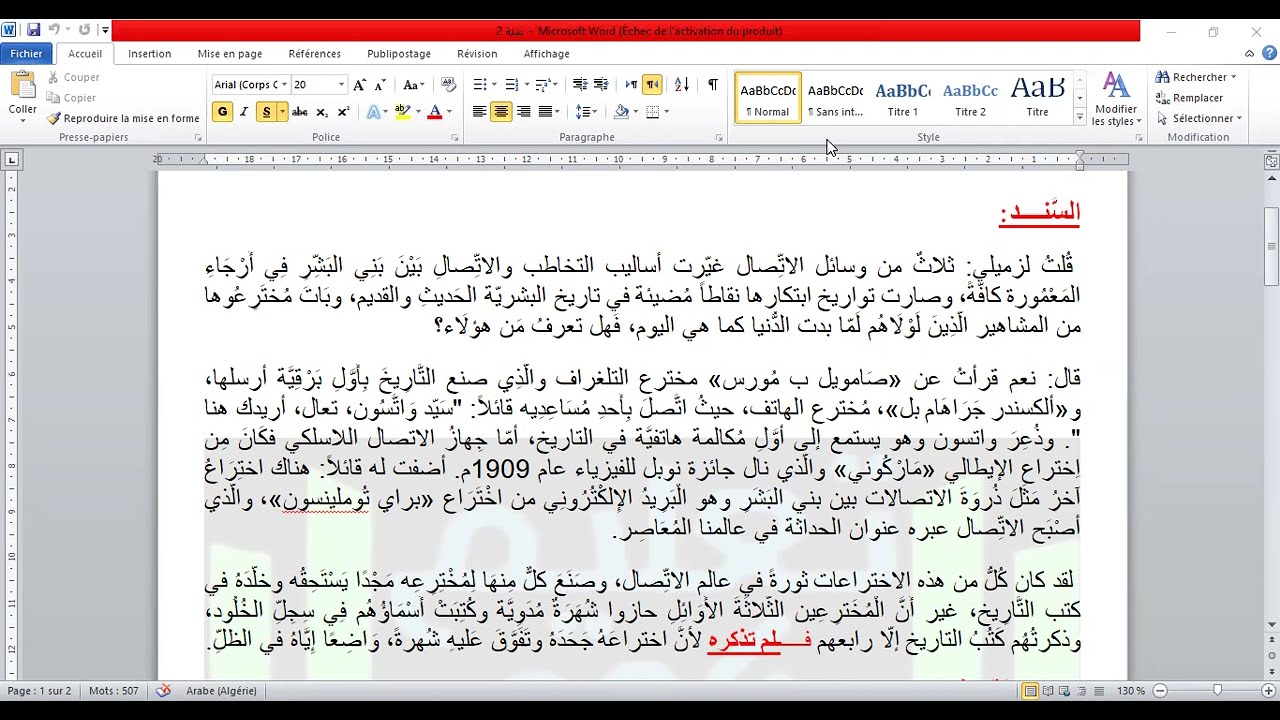Switch to Mise en page tab
1280x720 pixels.
[x=230, y=54]
